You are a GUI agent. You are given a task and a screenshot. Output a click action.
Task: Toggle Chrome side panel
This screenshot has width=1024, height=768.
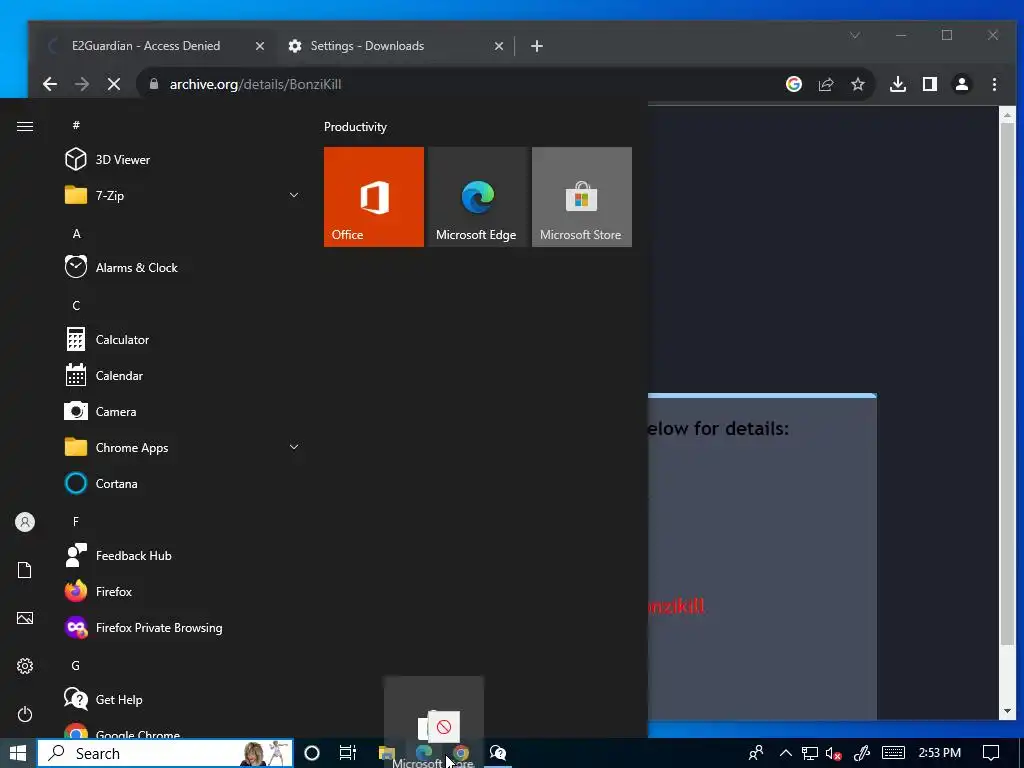click(x=930, y=84)
